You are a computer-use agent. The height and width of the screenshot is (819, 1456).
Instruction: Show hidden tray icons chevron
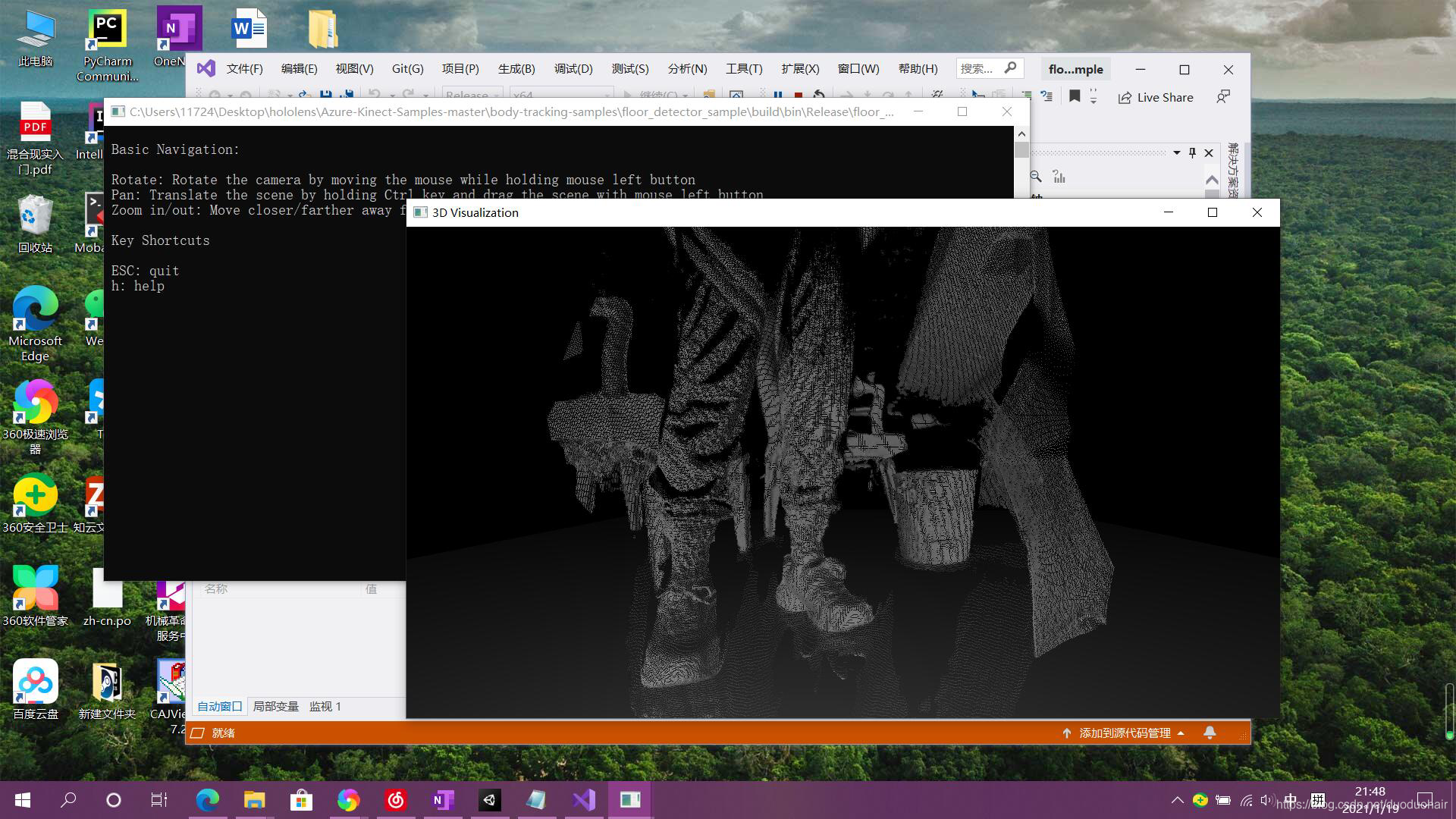coord(1177,800)
